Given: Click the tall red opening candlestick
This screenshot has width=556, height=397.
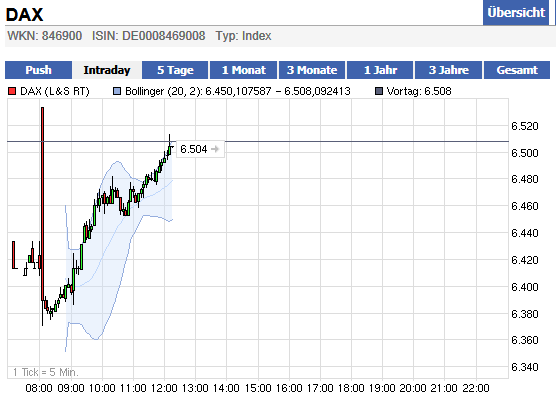Looking at the screenshot, I should point(43,204).
